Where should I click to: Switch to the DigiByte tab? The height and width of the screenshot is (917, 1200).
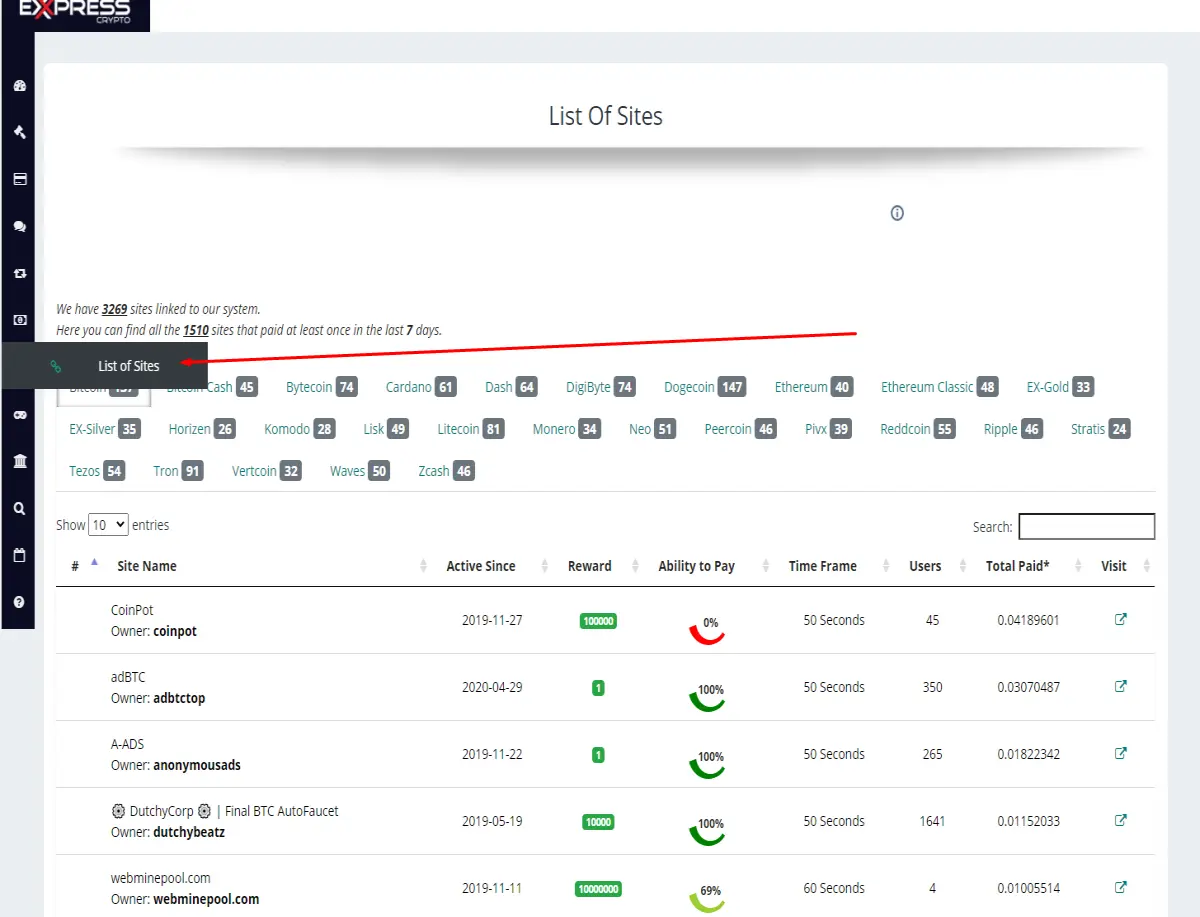[600, 387]
